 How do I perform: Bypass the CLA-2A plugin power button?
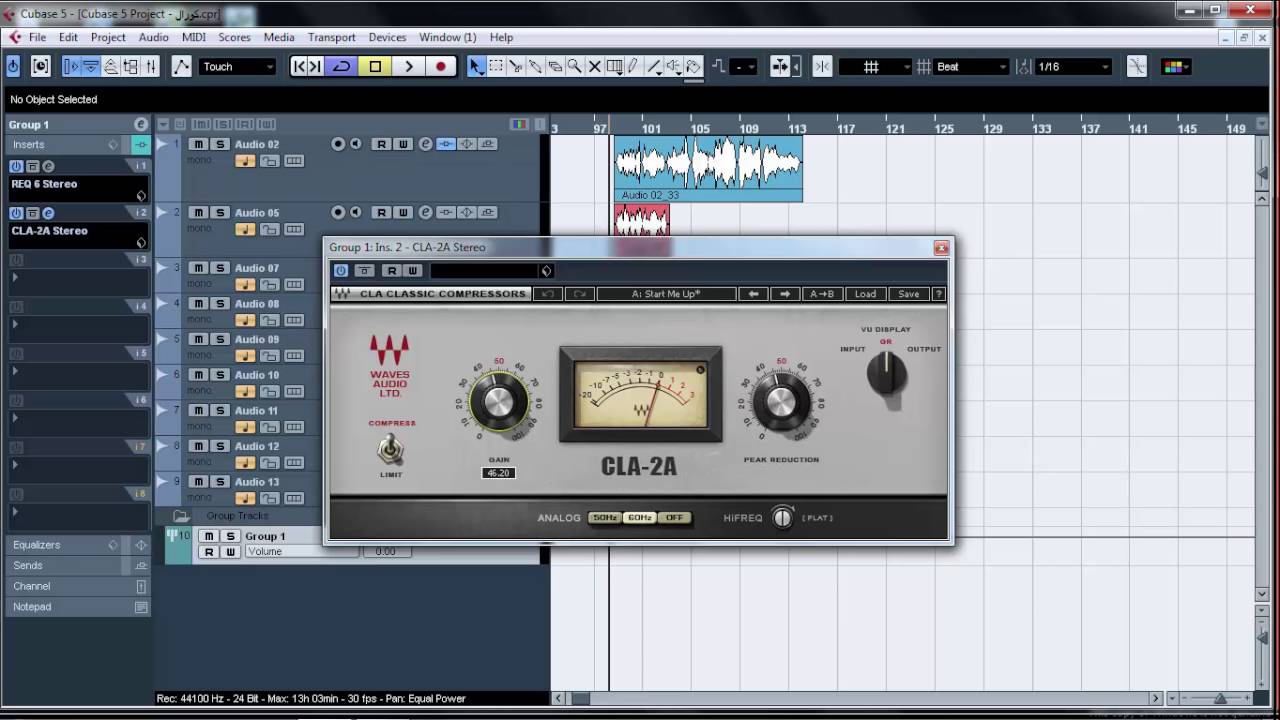click(x=341, y=271)
